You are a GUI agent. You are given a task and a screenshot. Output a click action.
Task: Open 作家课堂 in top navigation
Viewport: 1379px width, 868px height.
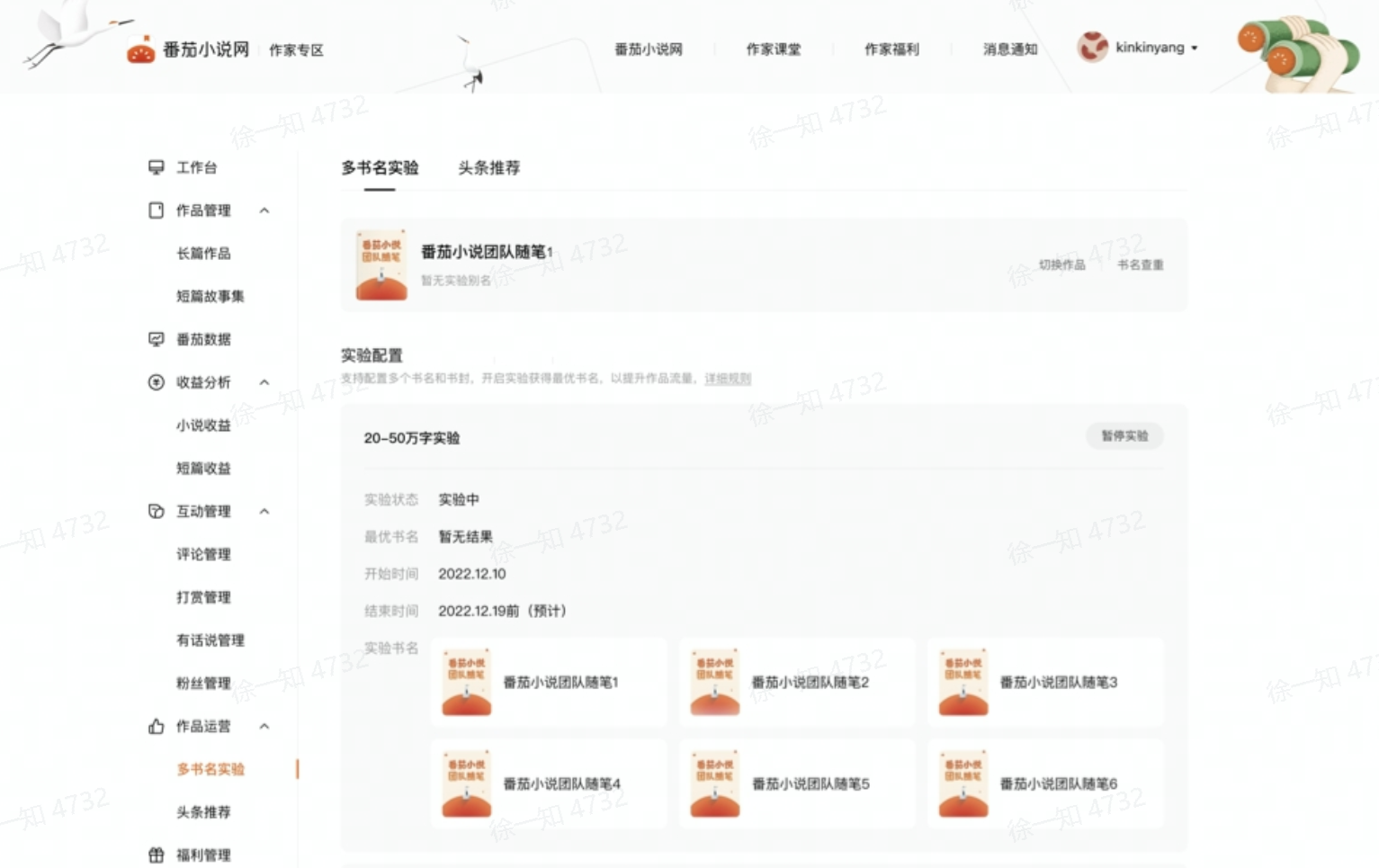(773, 49)
